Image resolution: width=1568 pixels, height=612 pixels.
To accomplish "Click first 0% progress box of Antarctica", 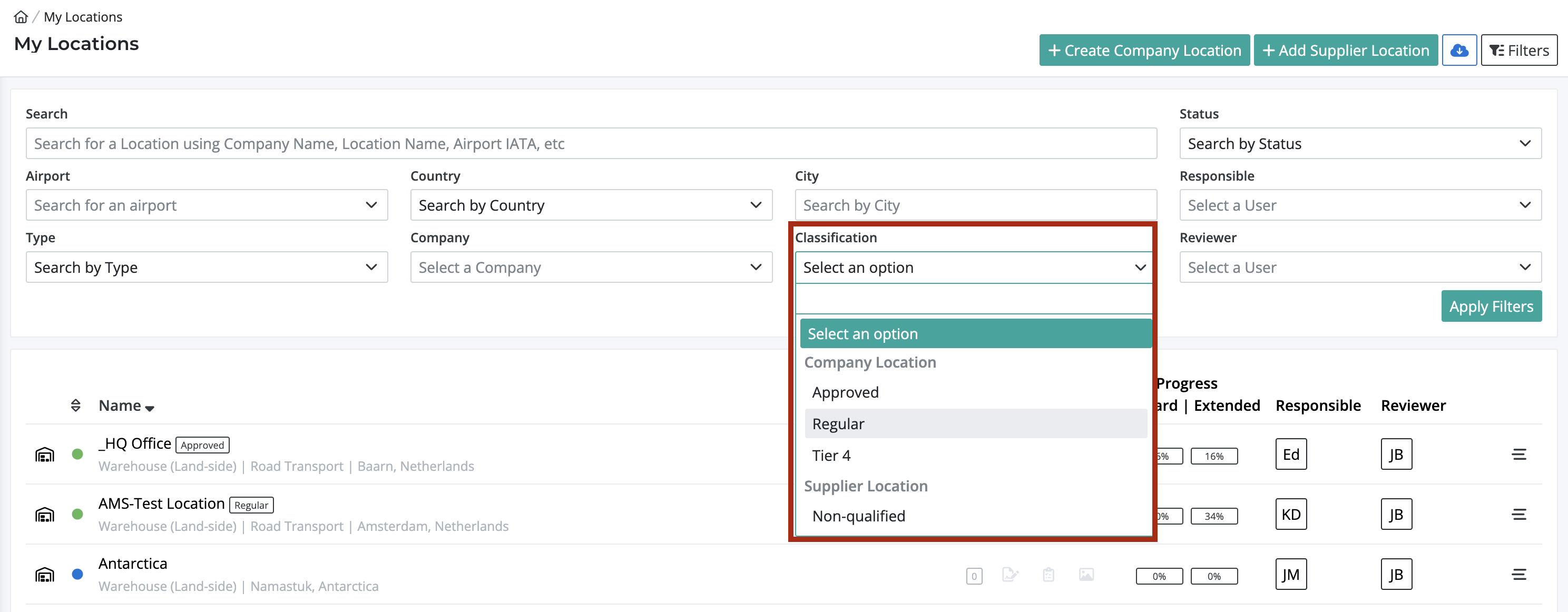I will [1159, 577].
